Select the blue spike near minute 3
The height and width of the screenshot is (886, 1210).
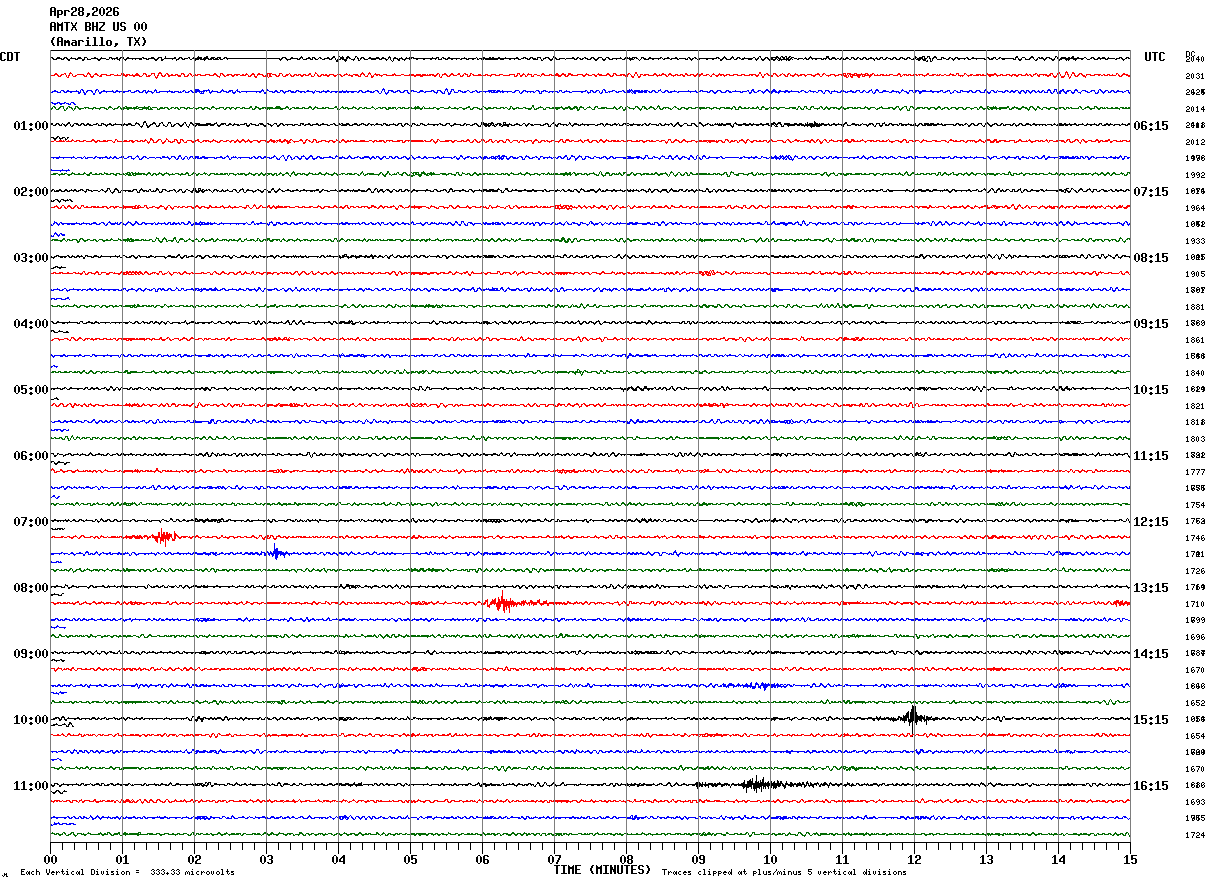pyautogui.click(x=276, y=551)
